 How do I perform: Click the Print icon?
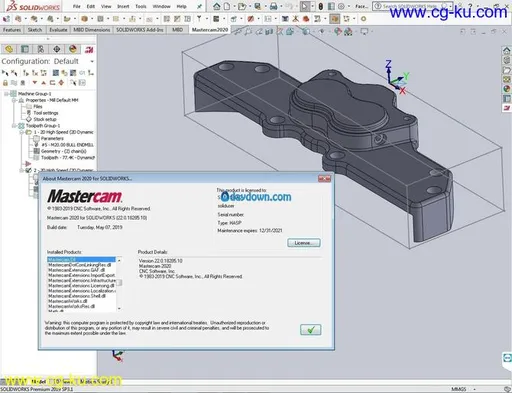(273, 6)
